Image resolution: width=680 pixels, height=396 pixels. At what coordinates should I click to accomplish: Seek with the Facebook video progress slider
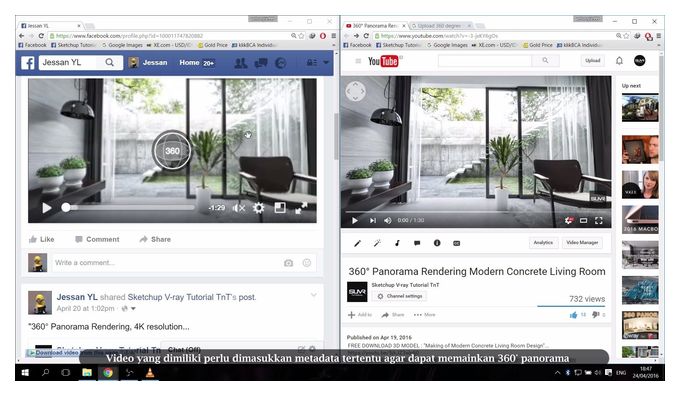129,208
